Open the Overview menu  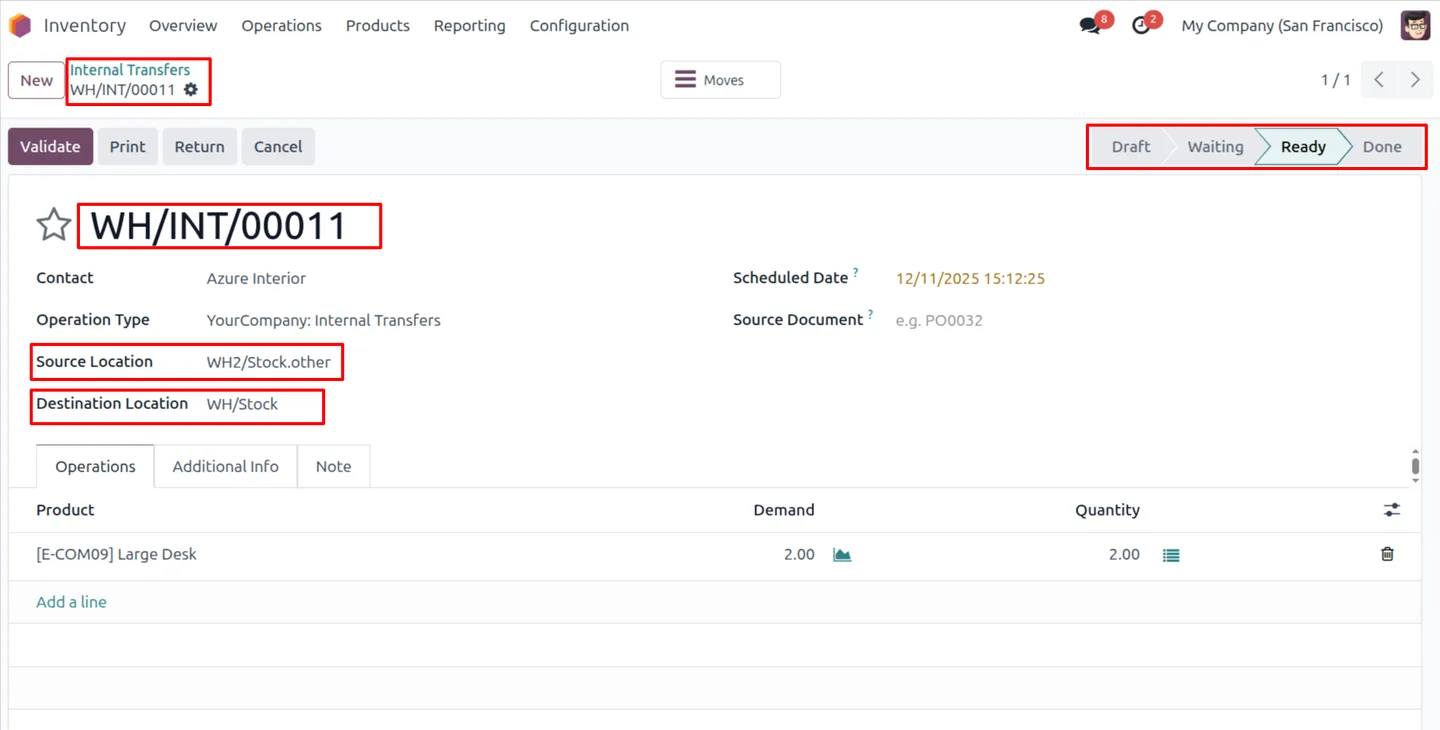tap(183, 26)
